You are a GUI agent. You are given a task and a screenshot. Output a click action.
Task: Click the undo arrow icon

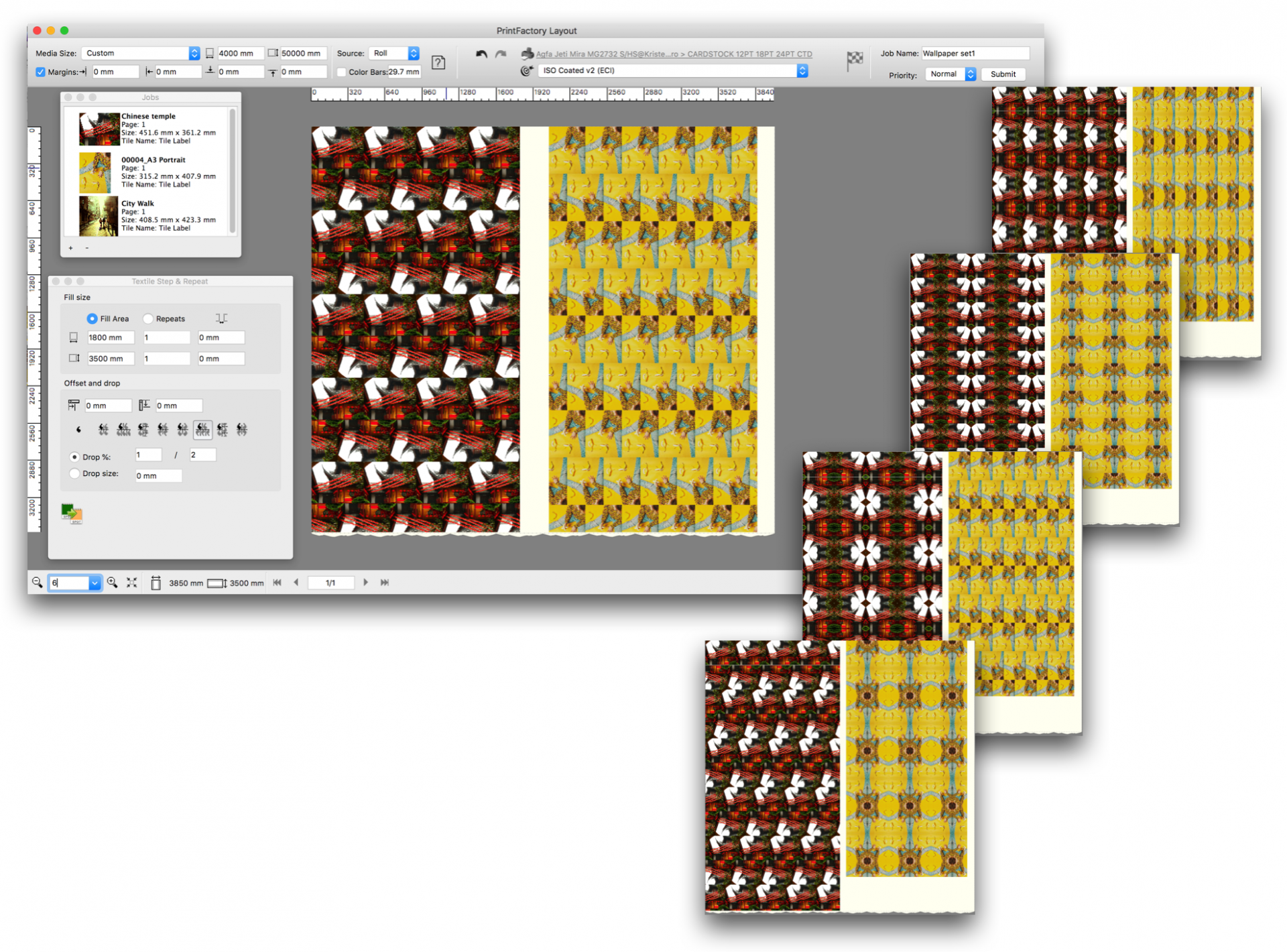coord(481,54)
